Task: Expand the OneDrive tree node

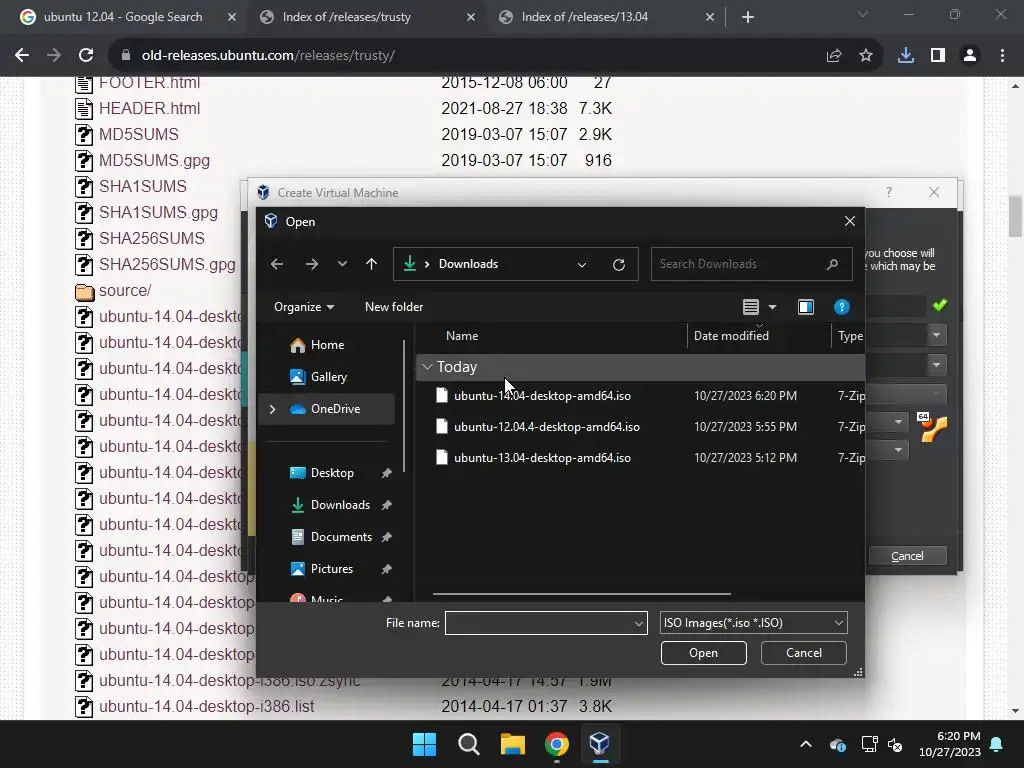Action: click(x=272, y=409)
